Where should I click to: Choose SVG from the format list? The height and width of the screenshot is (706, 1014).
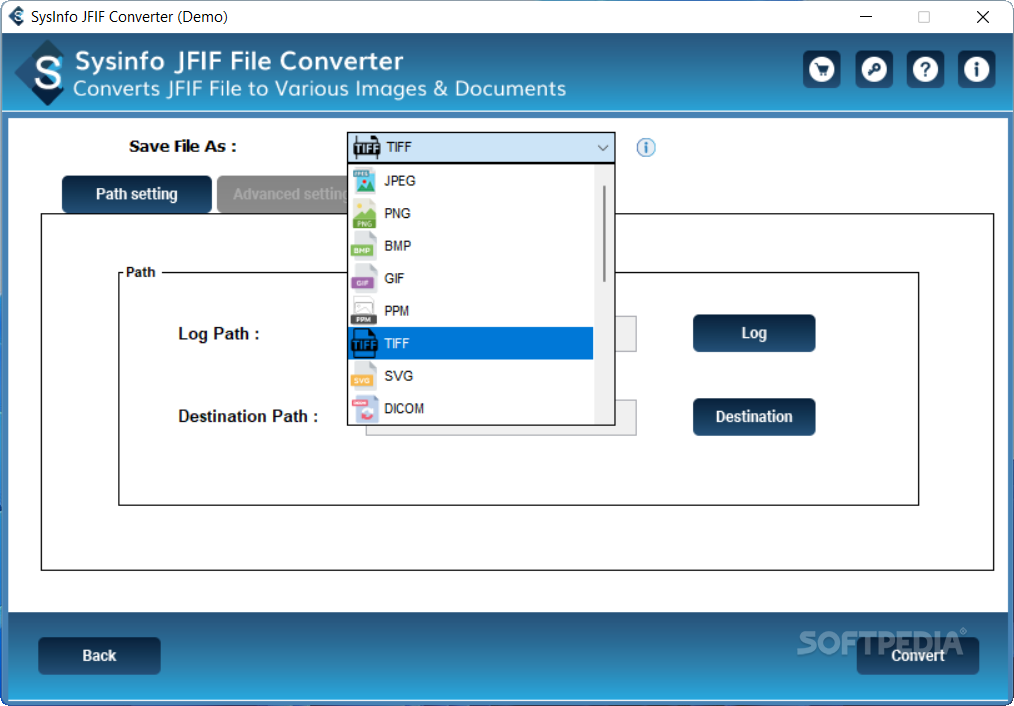(x=471, y=376)
